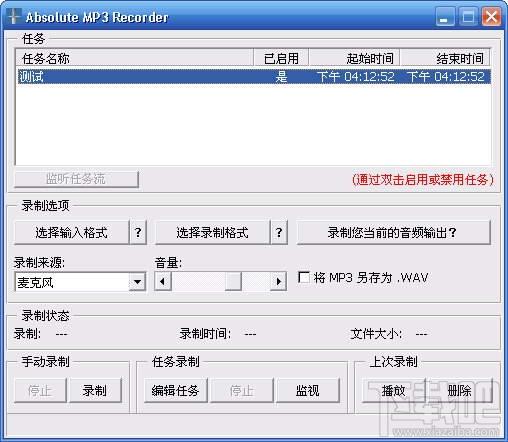This screenshot has width=508, height=442.
Task: Expand the 录制来源 dropdown arrow
Action: (137, 282)
